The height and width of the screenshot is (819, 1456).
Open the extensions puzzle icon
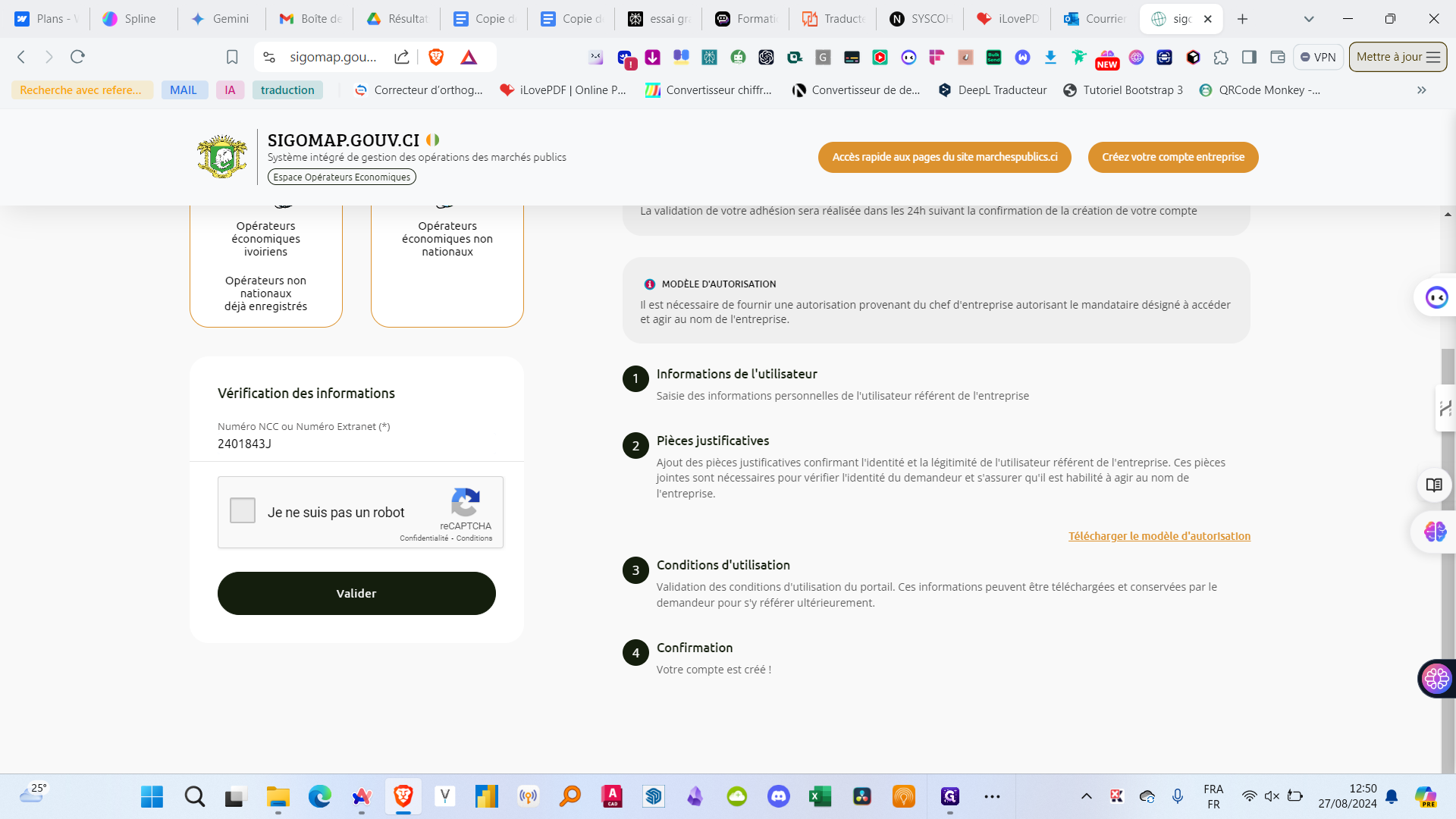(x=1221, y=57)
